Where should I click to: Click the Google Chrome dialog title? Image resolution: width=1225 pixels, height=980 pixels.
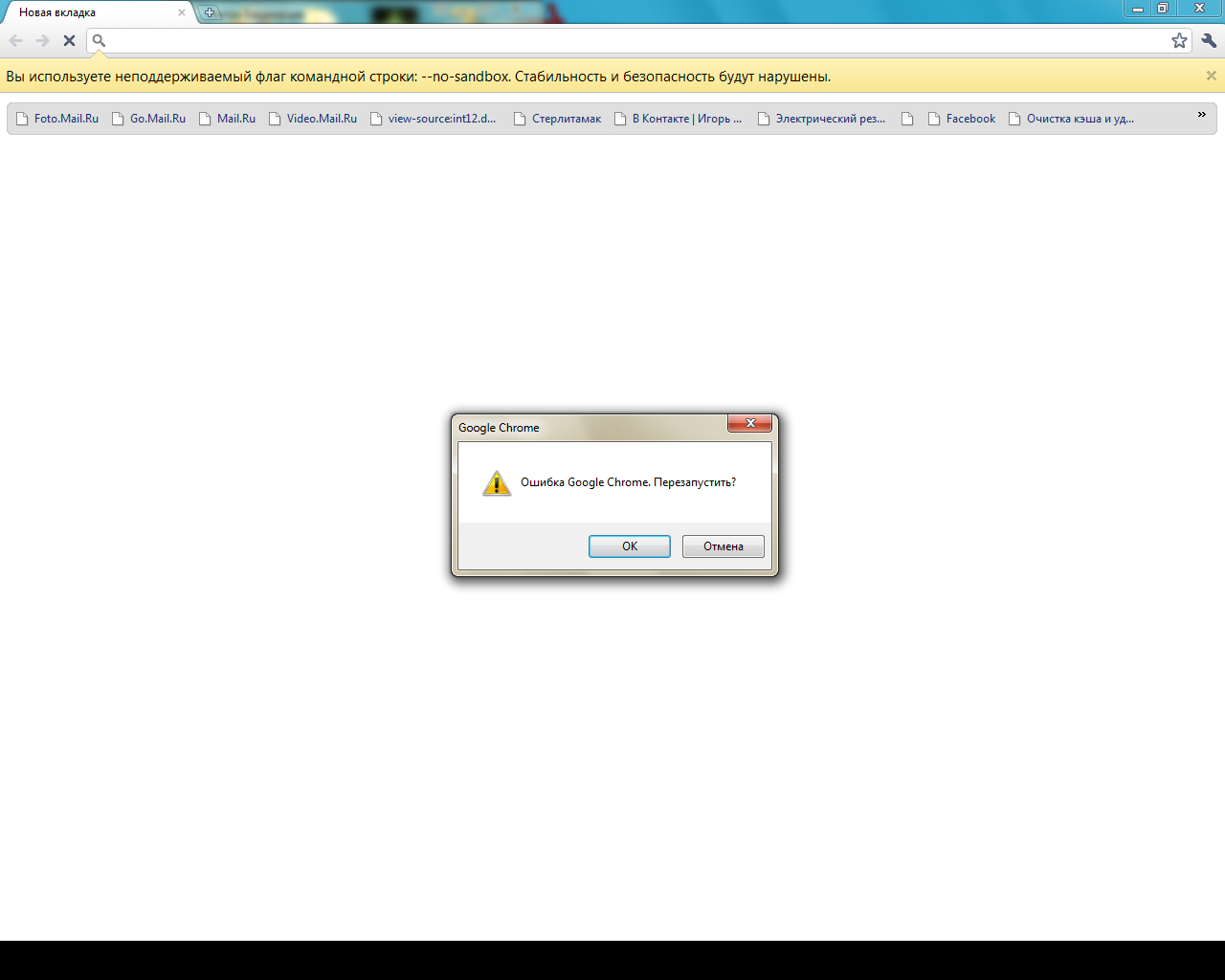pyautogui.click(x=499, y=428)
